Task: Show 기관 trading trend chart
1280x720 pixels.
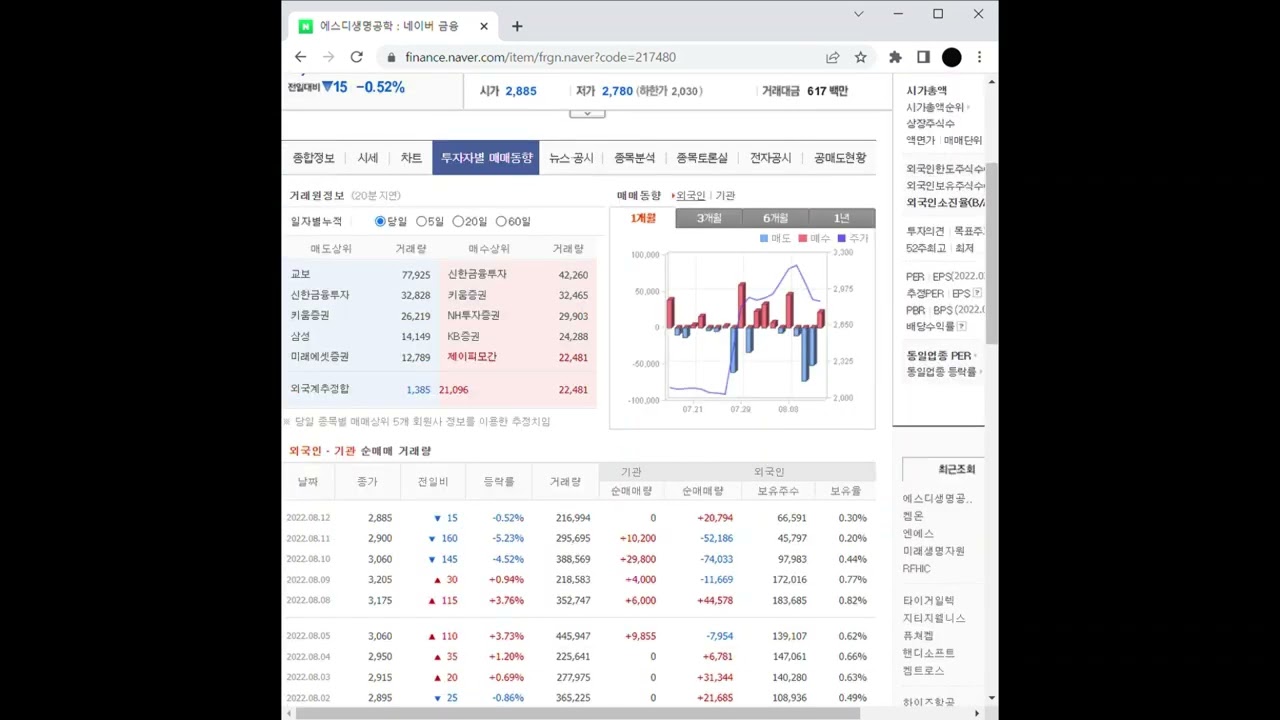Action: point(725,196)
